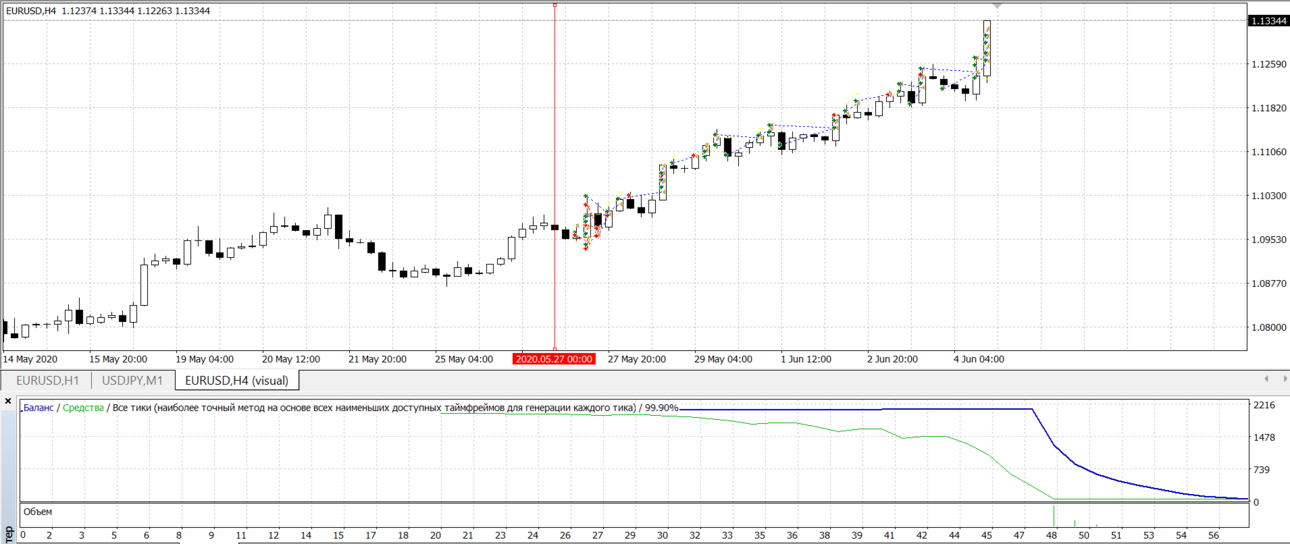Viewport: 1290px width, 544px height.
Task: Click the 2216 balance scale value
Action: [1263, 406]
